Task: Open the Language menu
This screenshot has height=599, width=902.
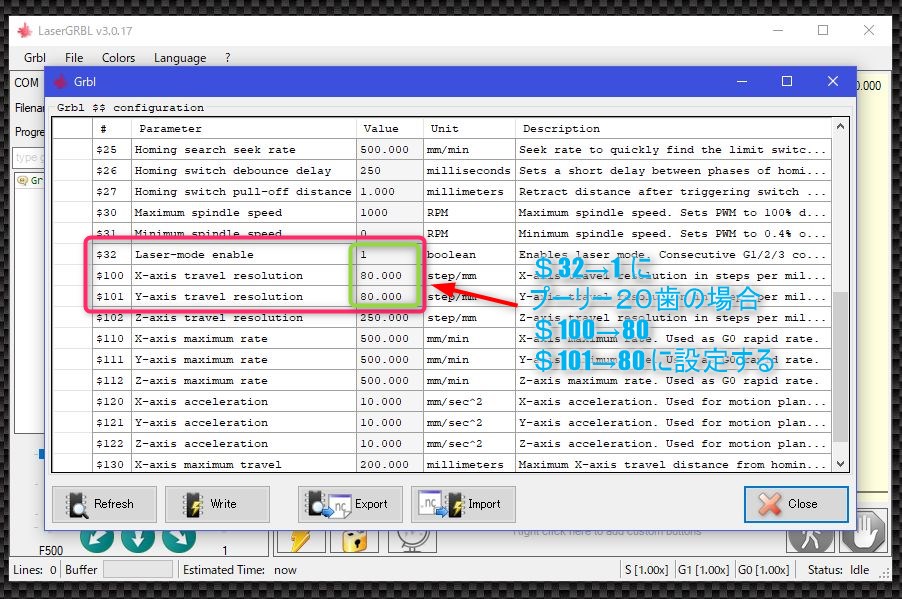Action: [179, 58]
